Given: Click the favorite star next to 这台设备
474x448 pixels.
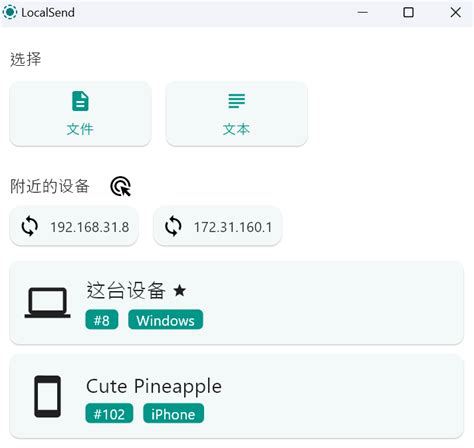Looking at the screenshot, I should (x=180, y=291).
